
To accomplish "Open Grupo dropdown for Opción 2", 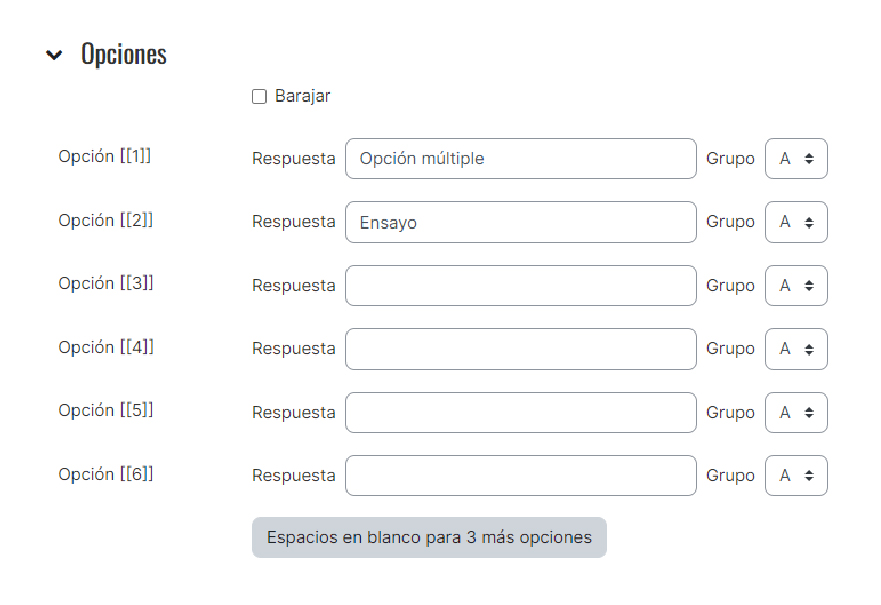I will (796, 222).
